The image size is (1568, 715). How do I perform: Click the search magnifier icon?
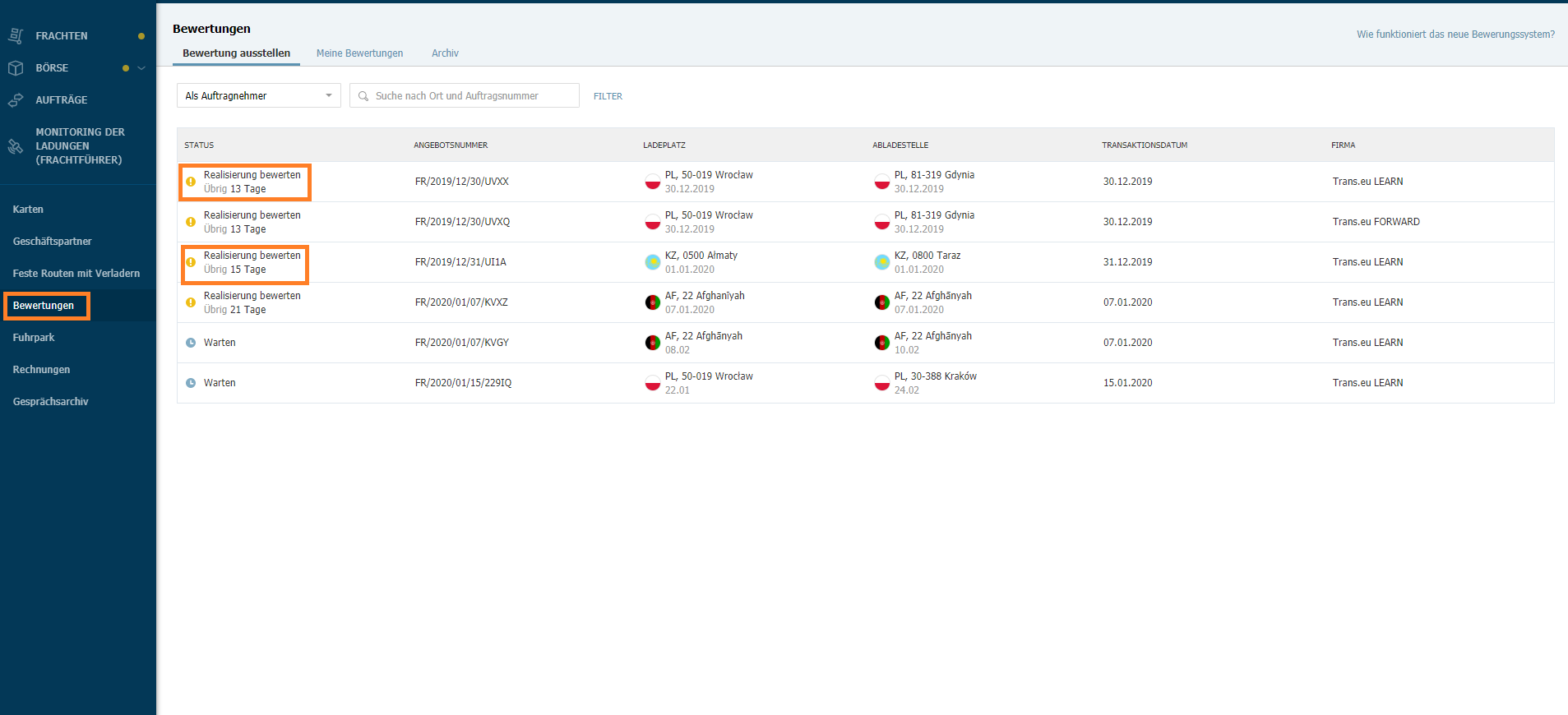pos(363,96)
